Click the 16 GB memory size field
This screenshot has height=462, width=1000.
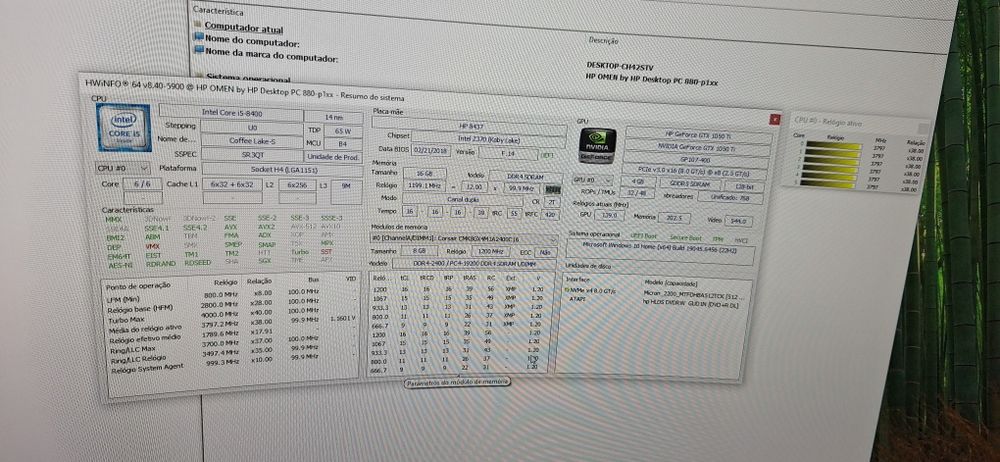[425, 174]
